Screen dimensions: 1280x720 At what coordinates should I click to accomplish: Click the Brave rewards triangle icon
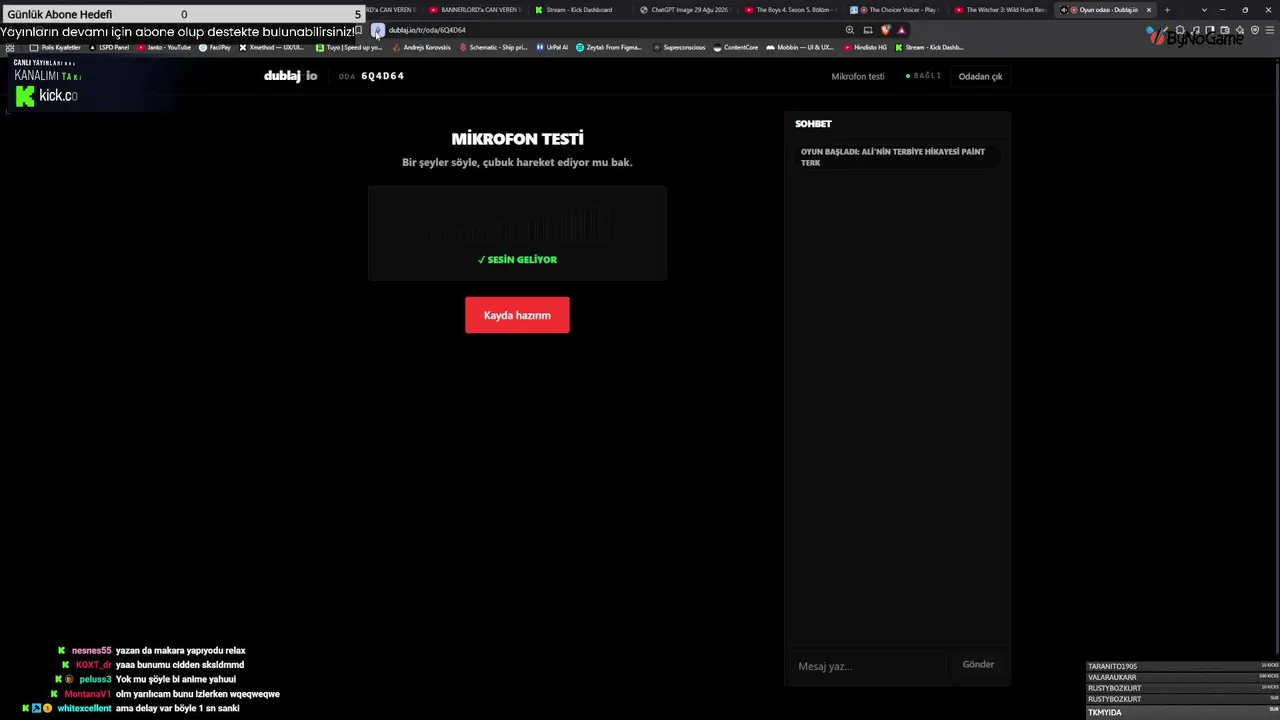pos(901,30)
